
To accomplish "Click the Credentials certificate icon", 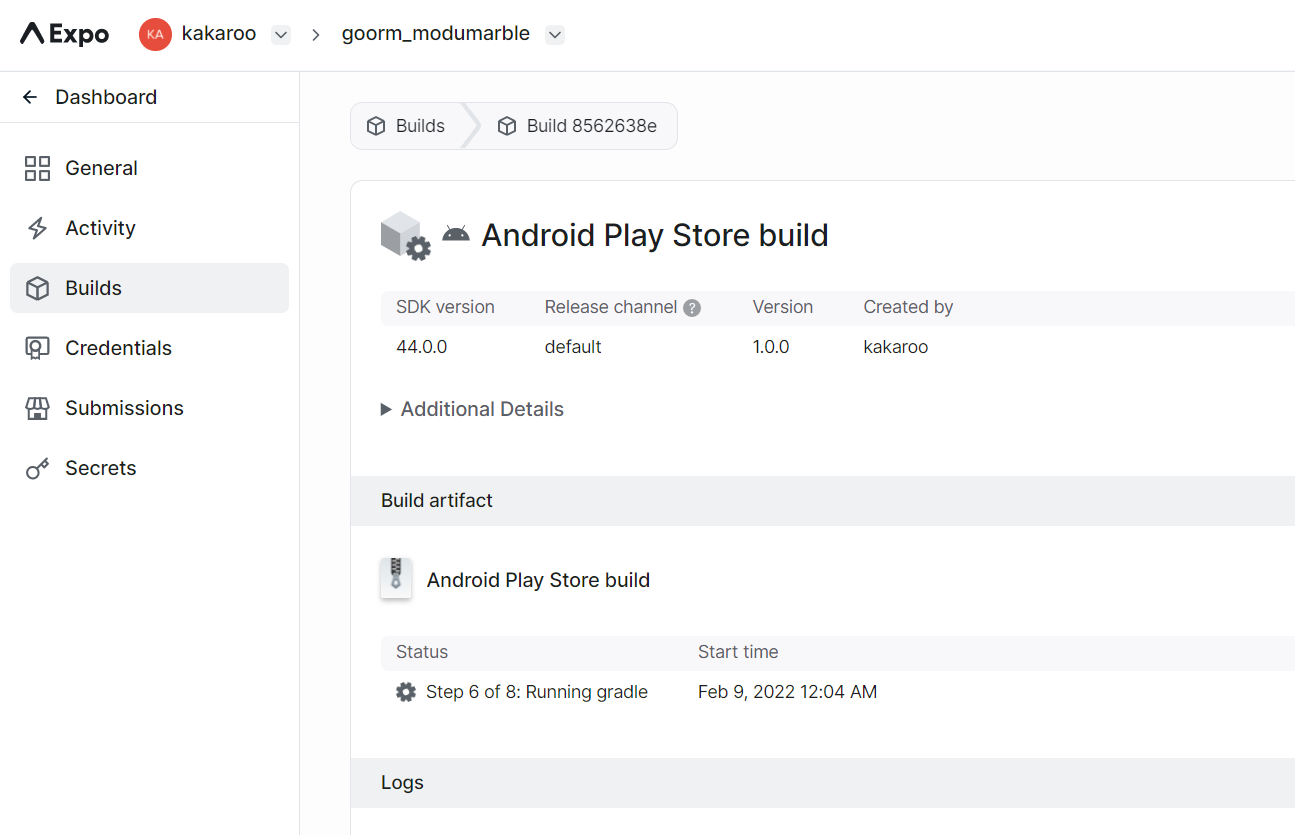I will click(x=37, y=348).
